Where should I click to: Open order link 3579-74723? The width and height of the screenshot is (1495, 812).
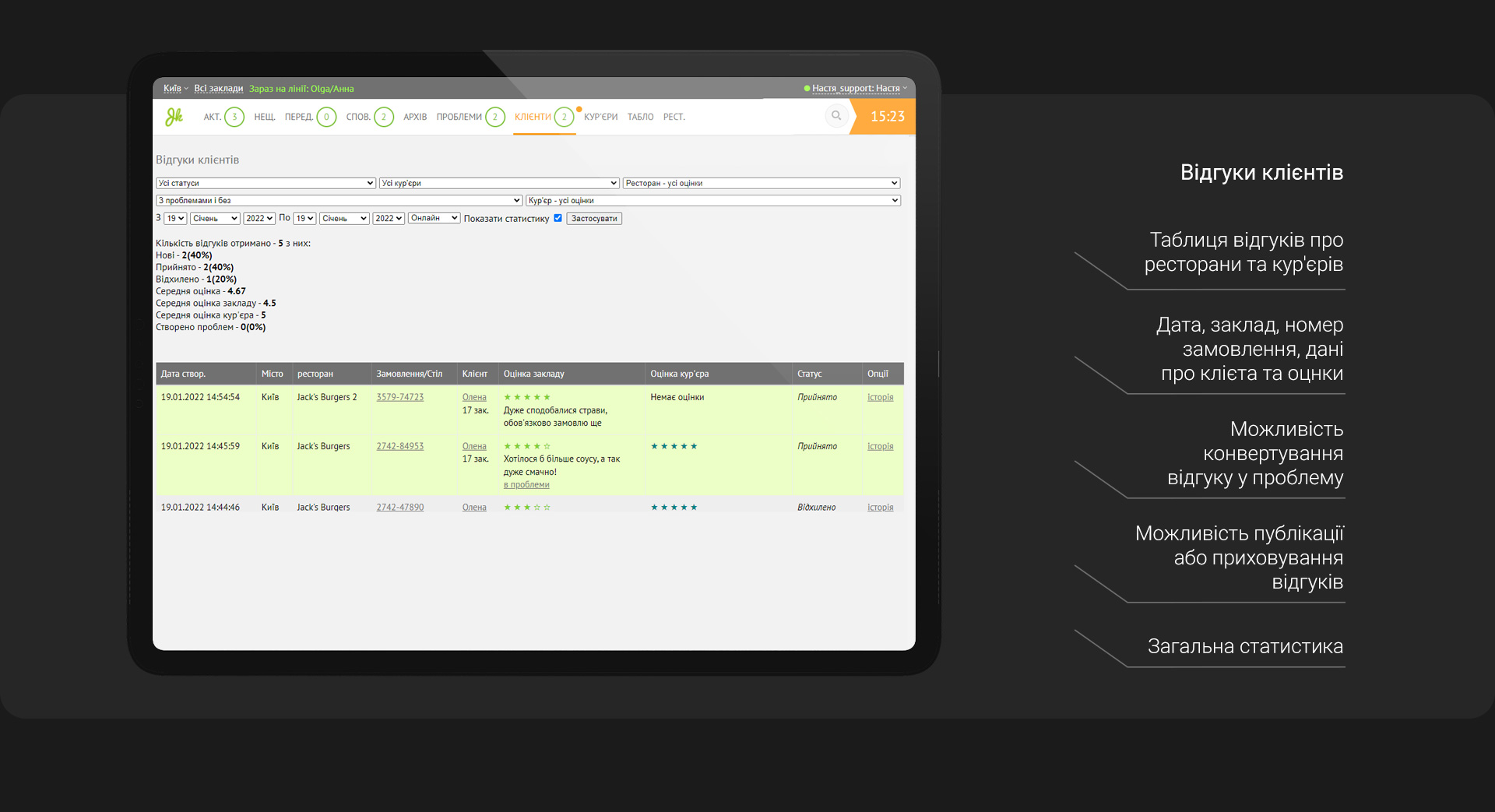pos(400,397)
